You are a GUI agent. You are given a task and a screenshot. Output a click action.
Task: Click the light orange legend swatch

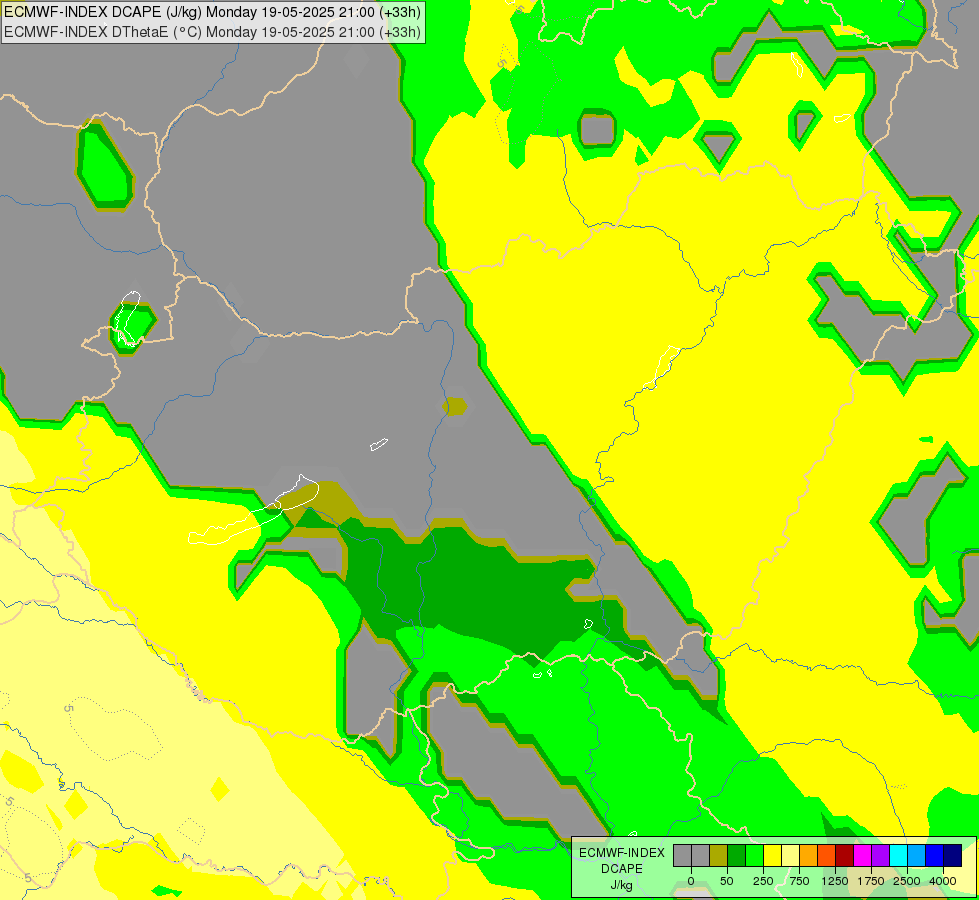(809, 856)
